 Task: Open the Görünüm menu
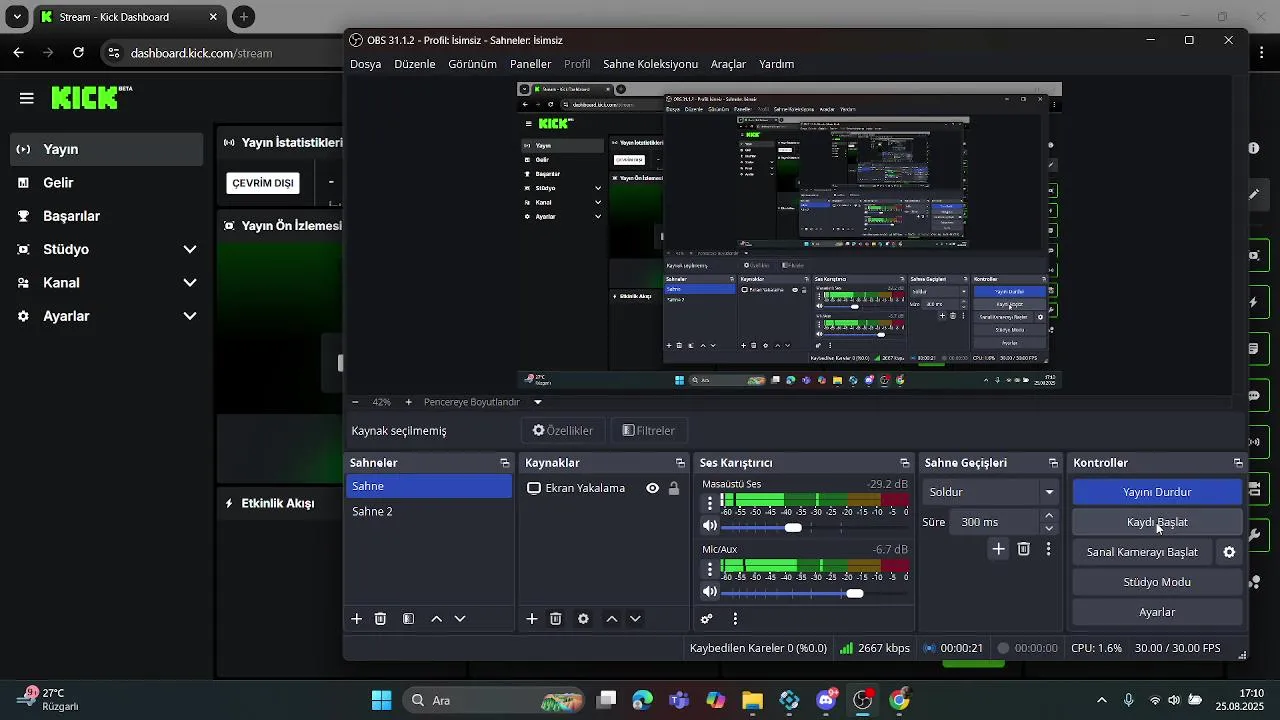click(473, 64)
